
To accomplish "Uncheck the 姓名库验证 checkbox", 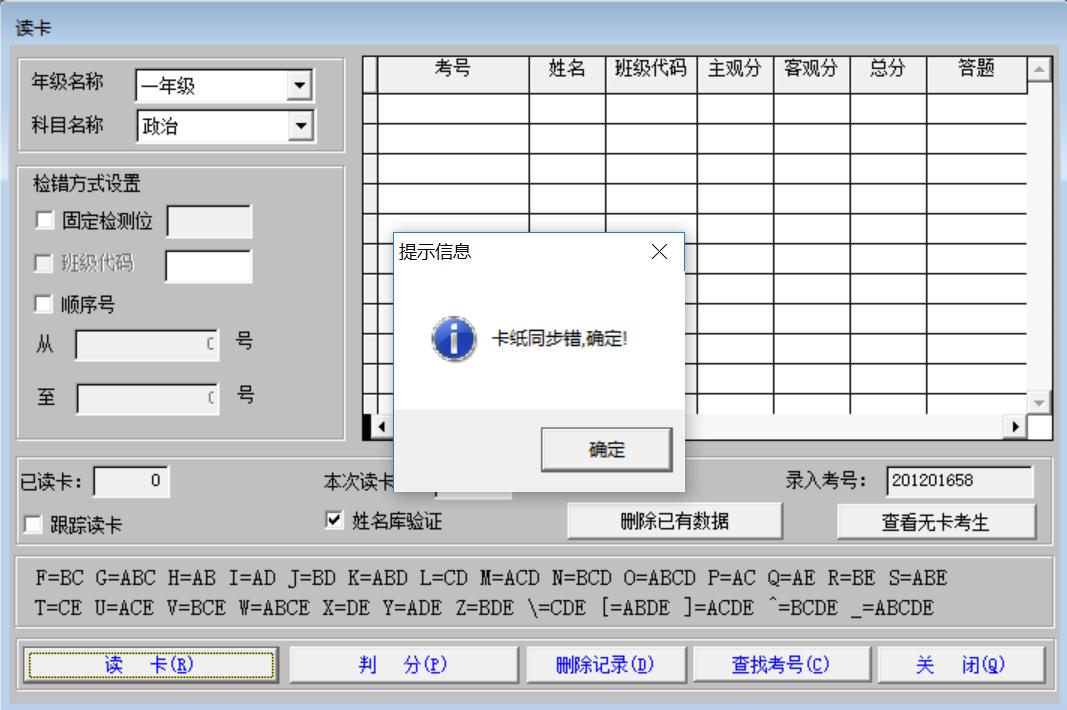I will [x=333, y=520].
